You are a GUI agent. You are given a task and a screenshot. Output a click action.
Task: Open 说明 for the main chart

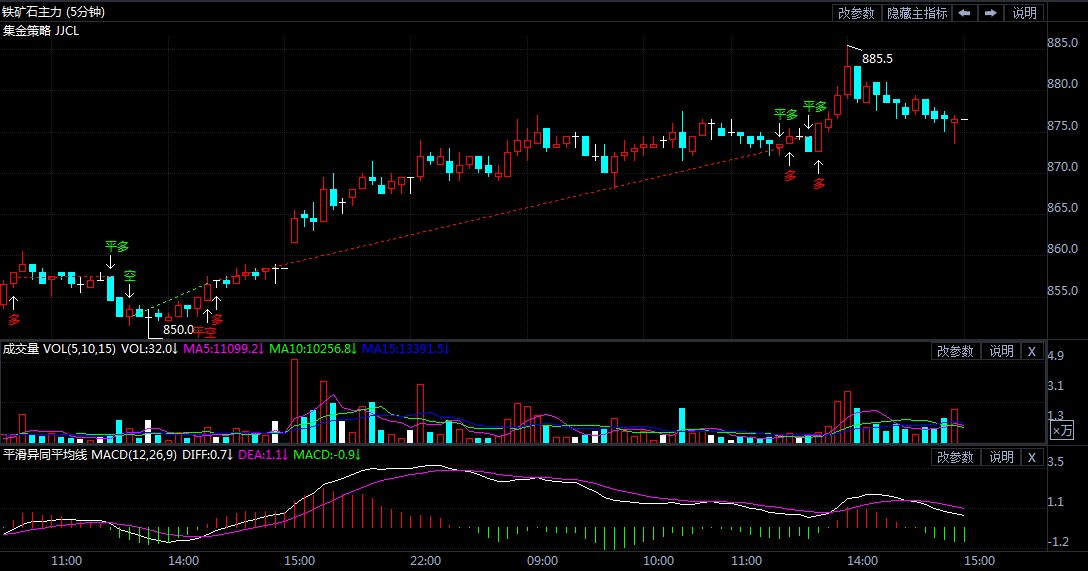click(x=1024, y=12)
